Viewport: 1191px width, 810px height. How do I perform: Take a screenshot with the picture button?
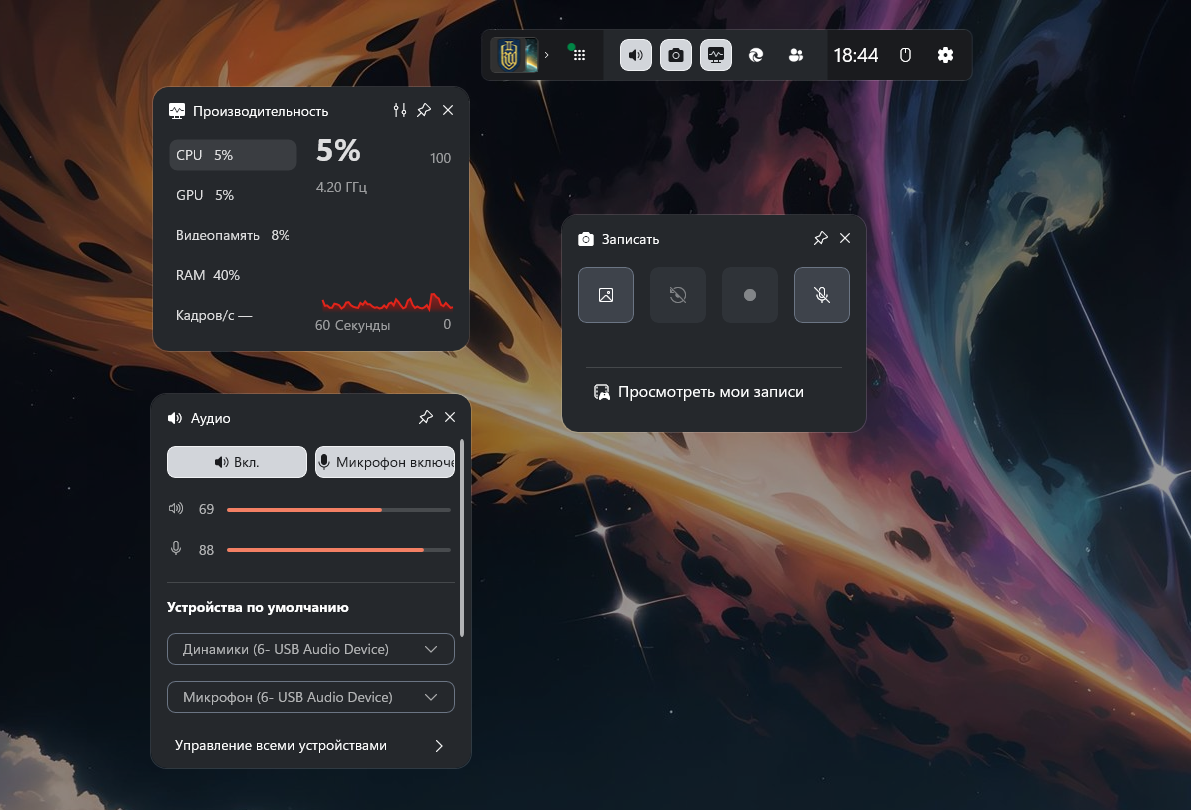click(x=605, y=295)
